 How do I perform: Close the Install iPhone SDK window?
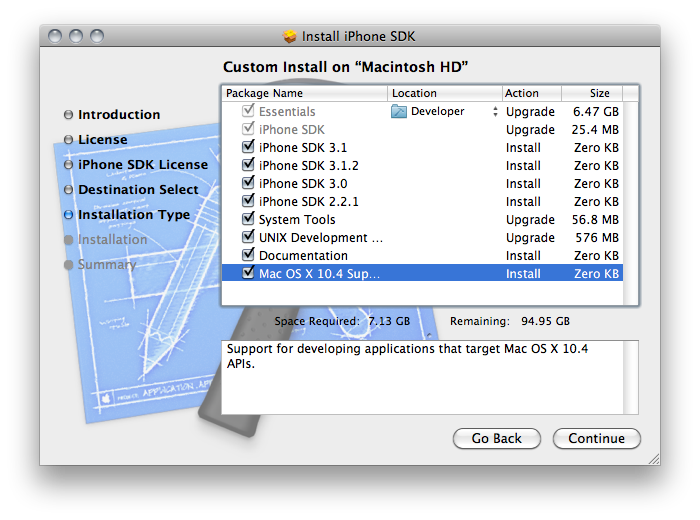[x=55, y=36]
